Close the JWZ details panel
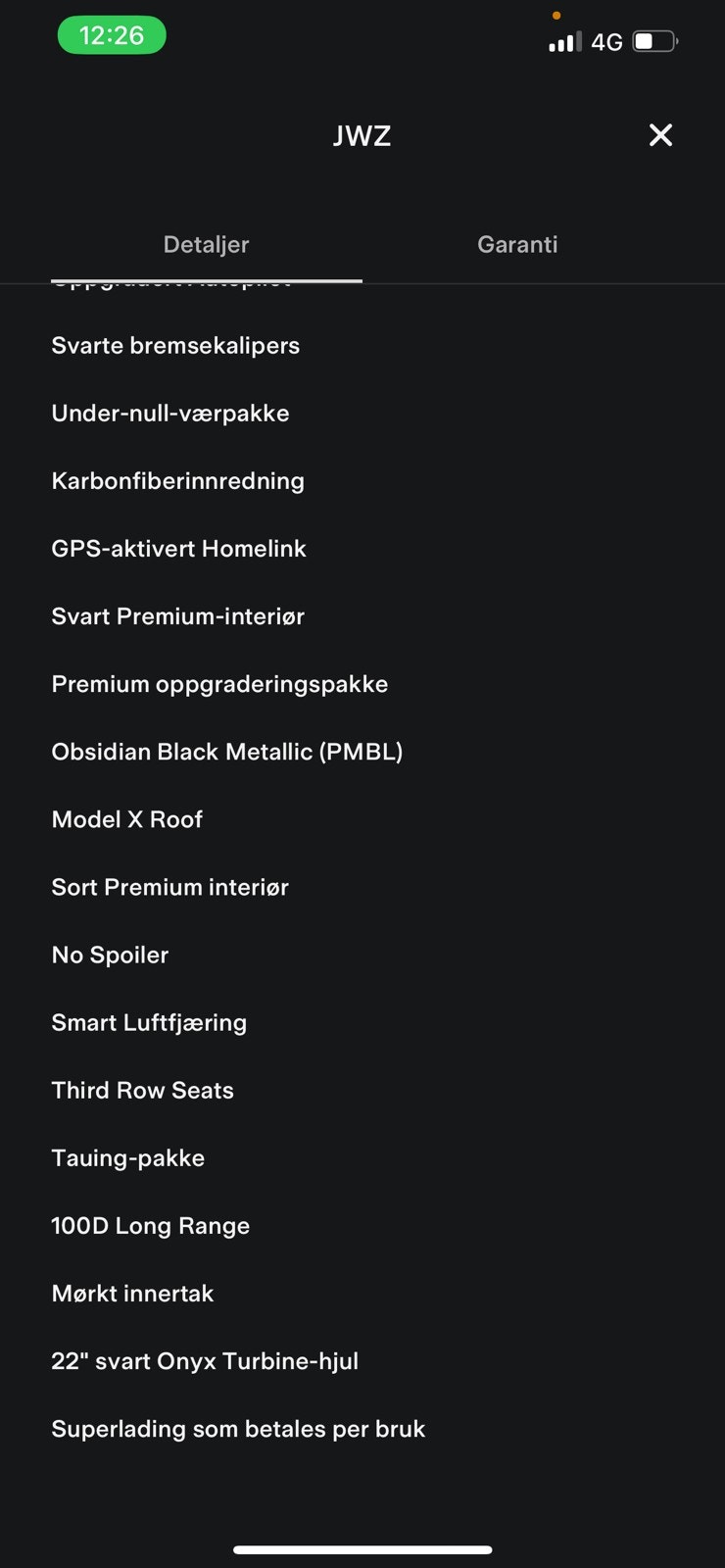The height and width of the screenshot is (1568, 725). click(x=660, y=135)
